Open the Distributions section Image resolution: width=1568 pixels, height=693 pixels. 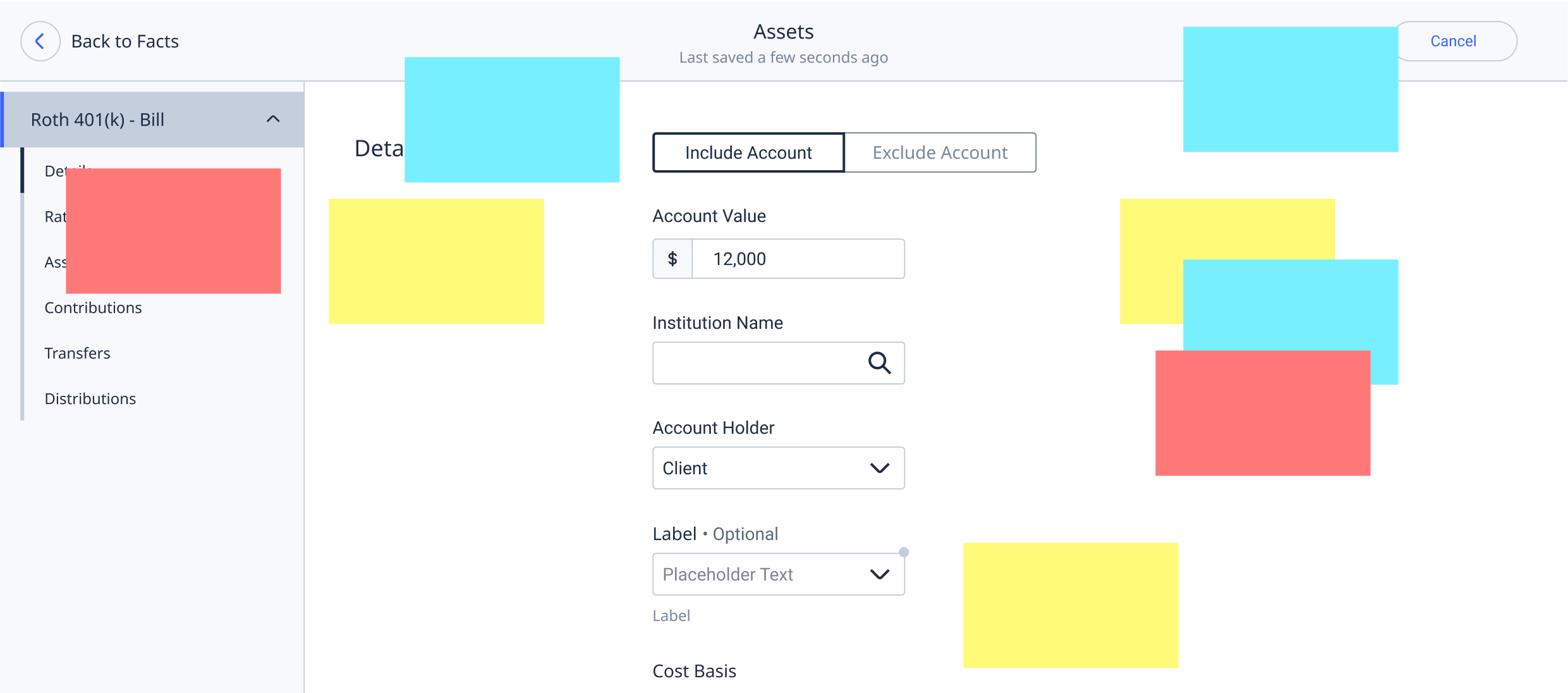click(90, 399)
